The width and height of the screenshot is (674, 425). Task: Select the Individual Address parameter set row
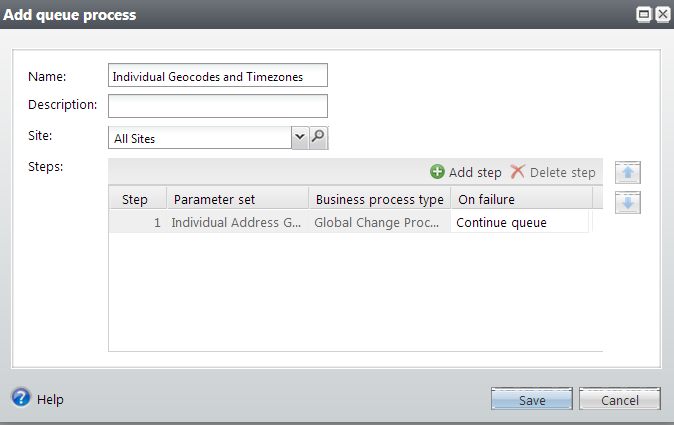tap(236, 222)
